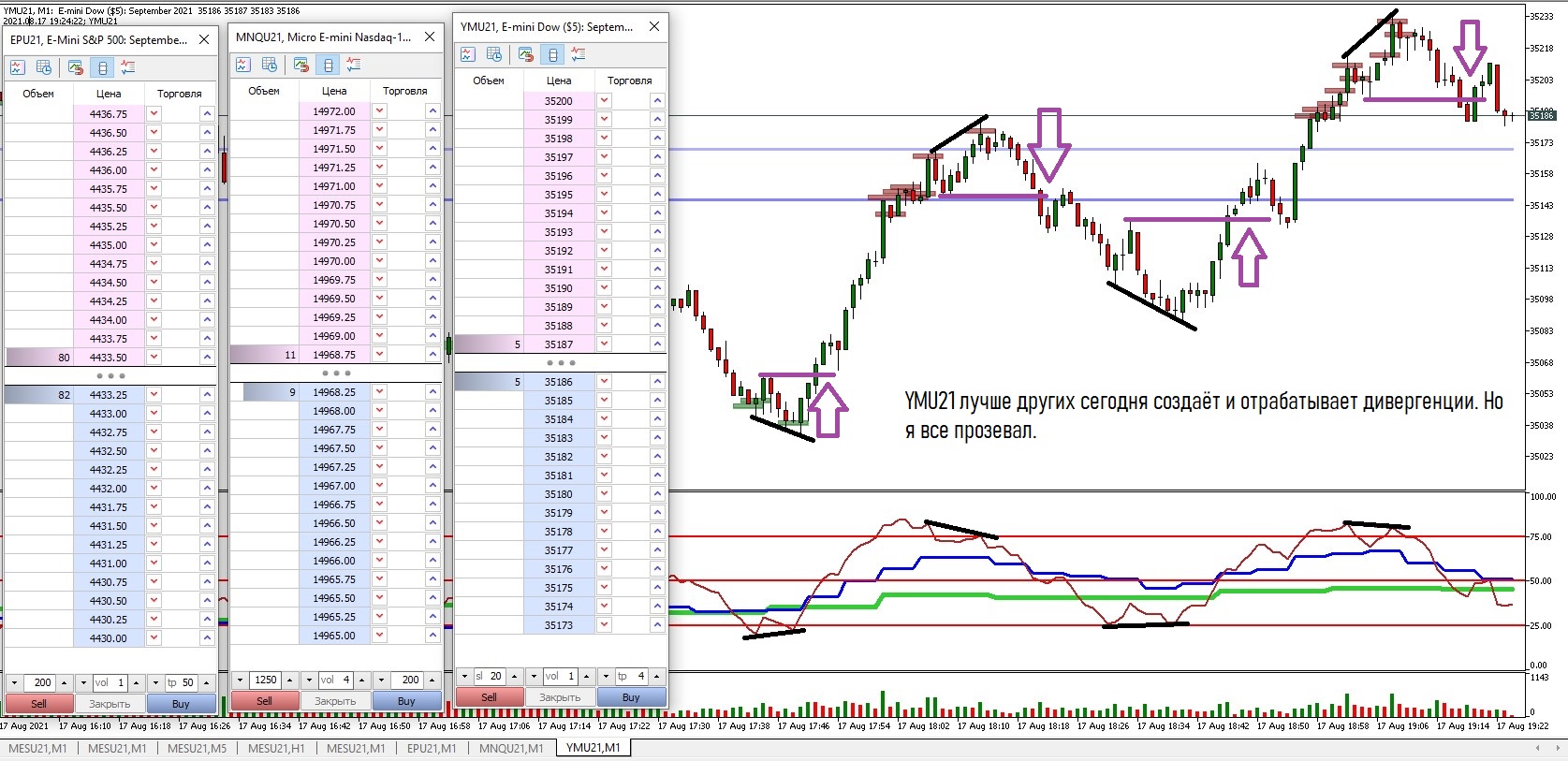Open the tick chart icon in MNQU21 window
Screen dimensions: 1568x761
[x=243, y=65]
